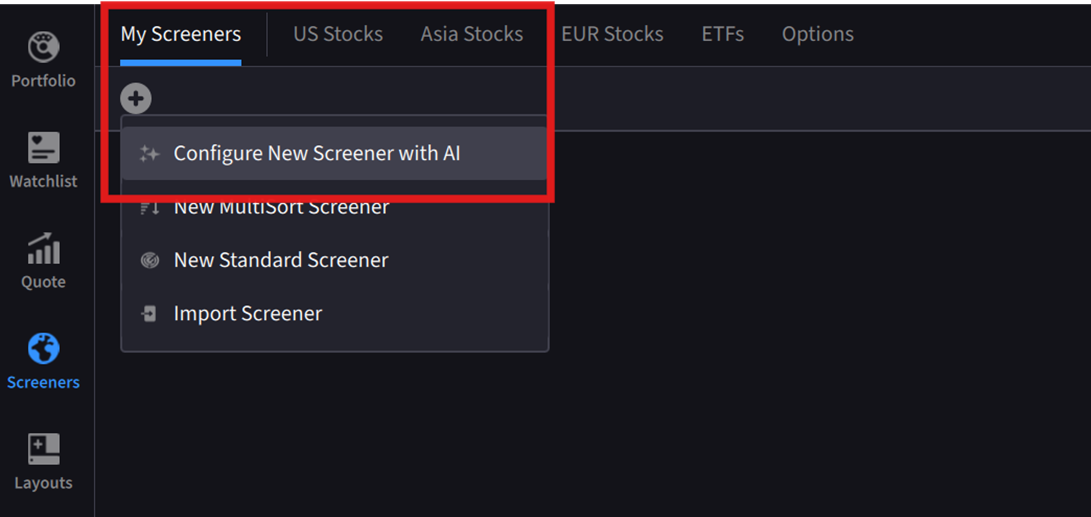1091x517 pixels.
Task: Go to the ETFs tab
Action: (723, 34)
